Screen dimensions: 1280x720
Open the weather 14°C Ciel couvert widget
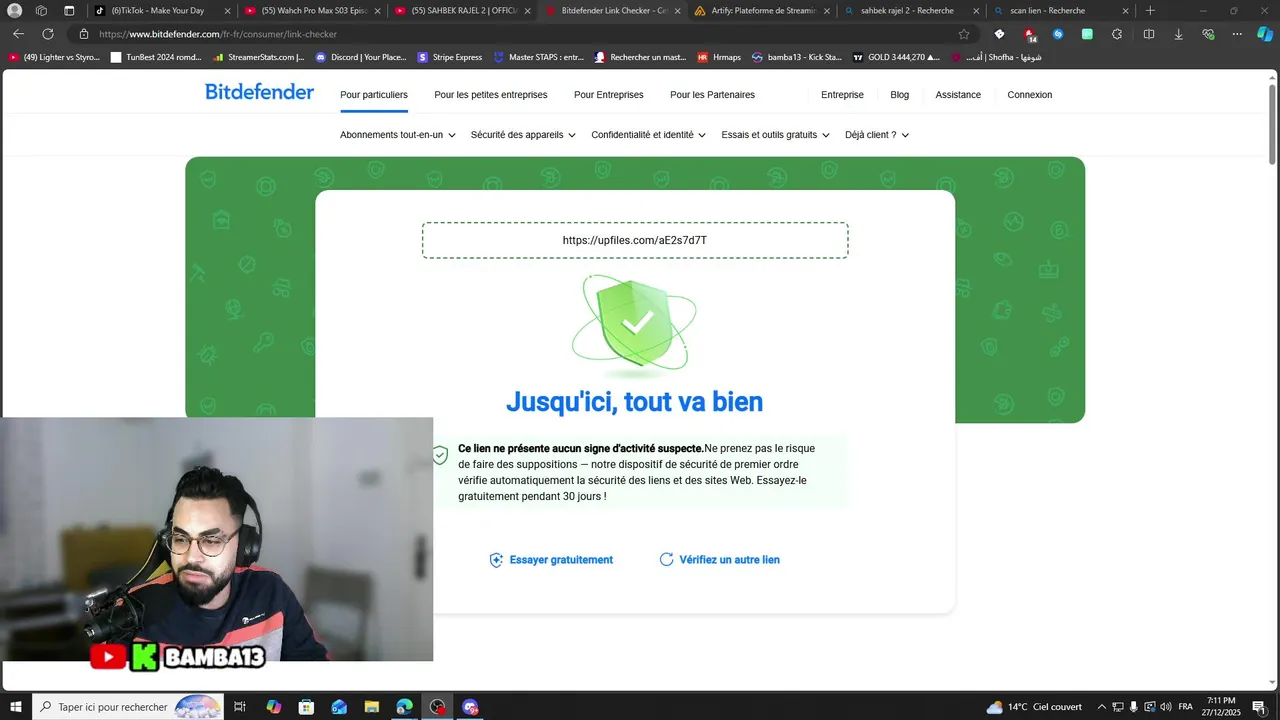point(1034,707)
